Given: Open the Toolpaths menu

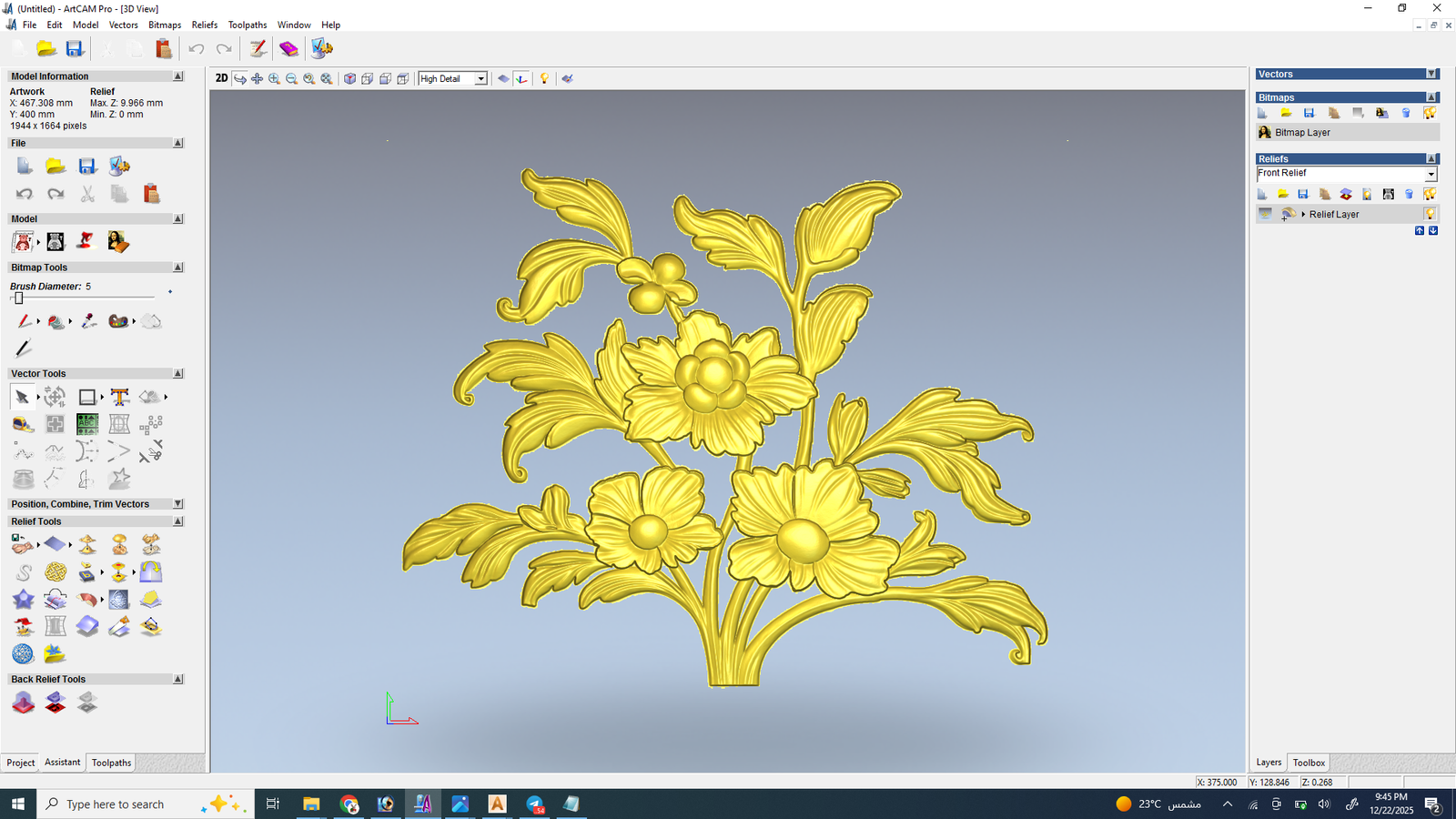Looking at the screenshot, I should tap(248, 25).
